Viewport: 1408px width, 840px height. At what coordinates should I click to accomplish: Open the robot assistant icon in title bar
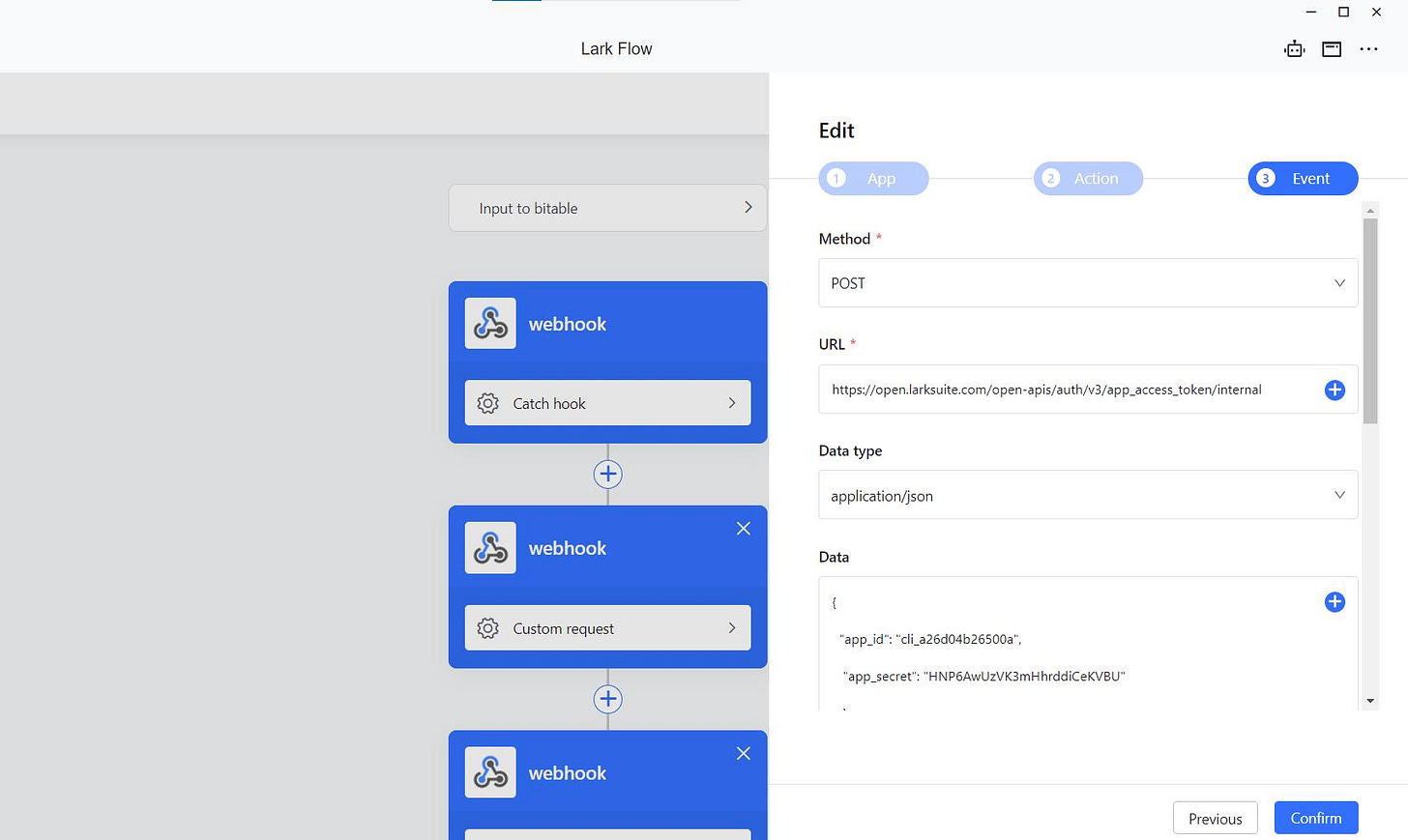pos(1294,49)
